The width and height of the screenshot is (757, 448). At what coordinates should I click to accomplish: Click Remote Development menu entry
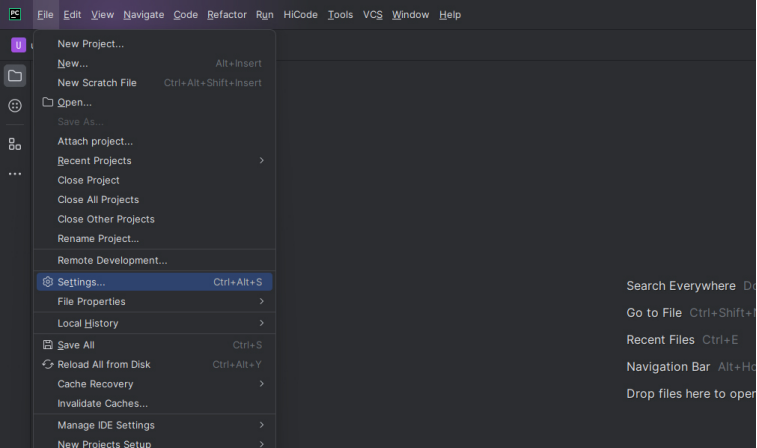pyautogui.click(x=112, y=261)
